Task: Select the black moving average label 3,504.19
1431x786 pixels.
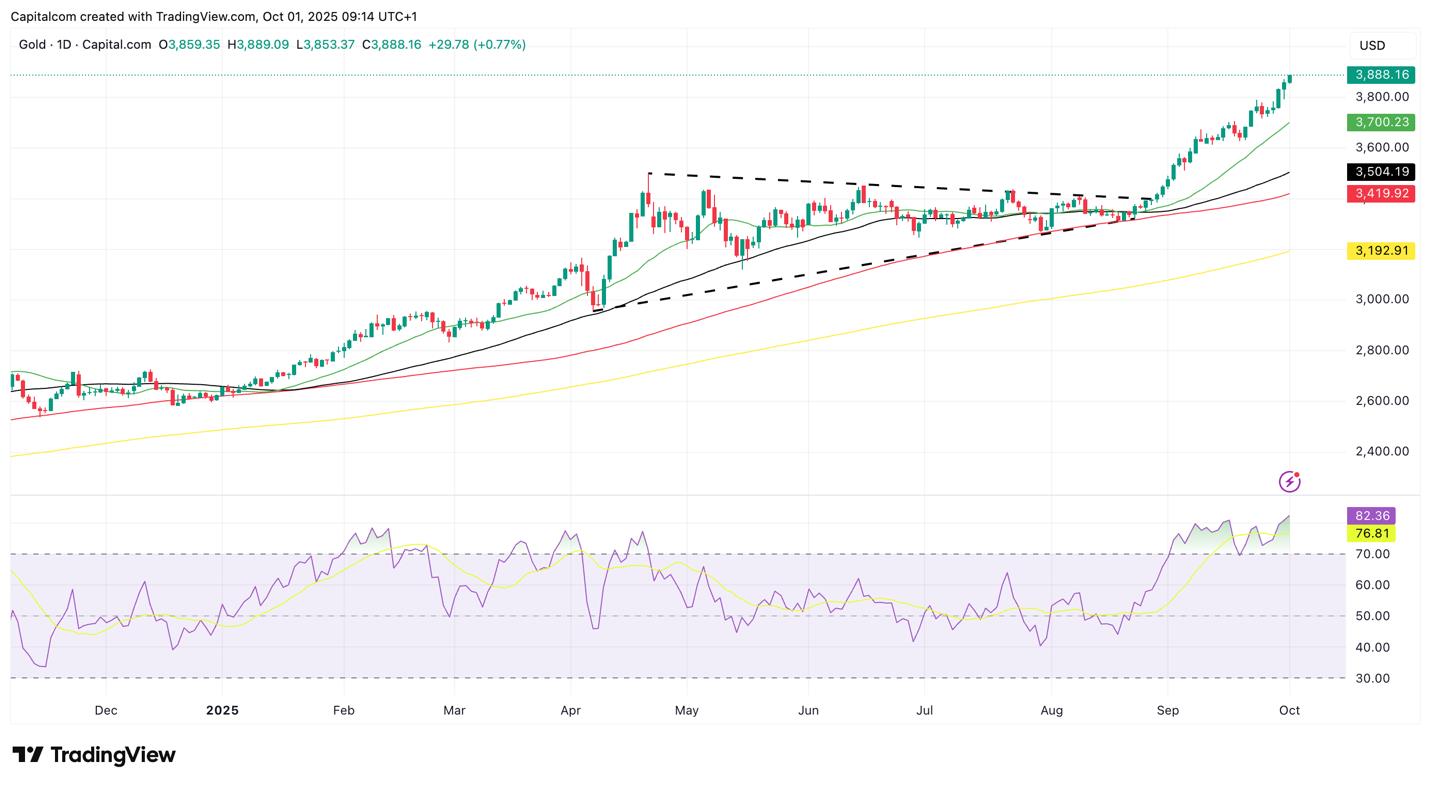Action: click(1381, 172)
